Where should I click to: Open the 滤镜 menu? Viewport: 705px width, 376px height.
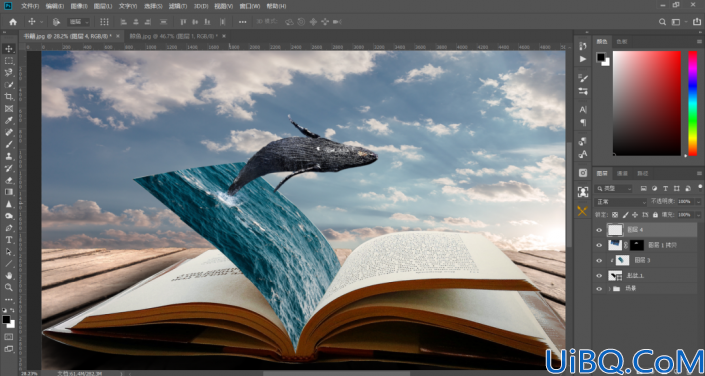pyautogui.click(x=178, y=6)
